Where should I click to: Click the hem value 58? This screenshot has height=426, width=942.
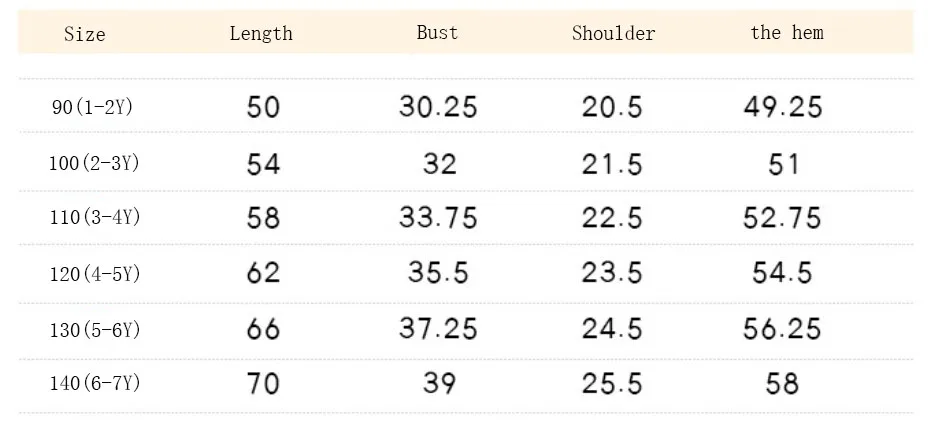[x=782, y=384]
